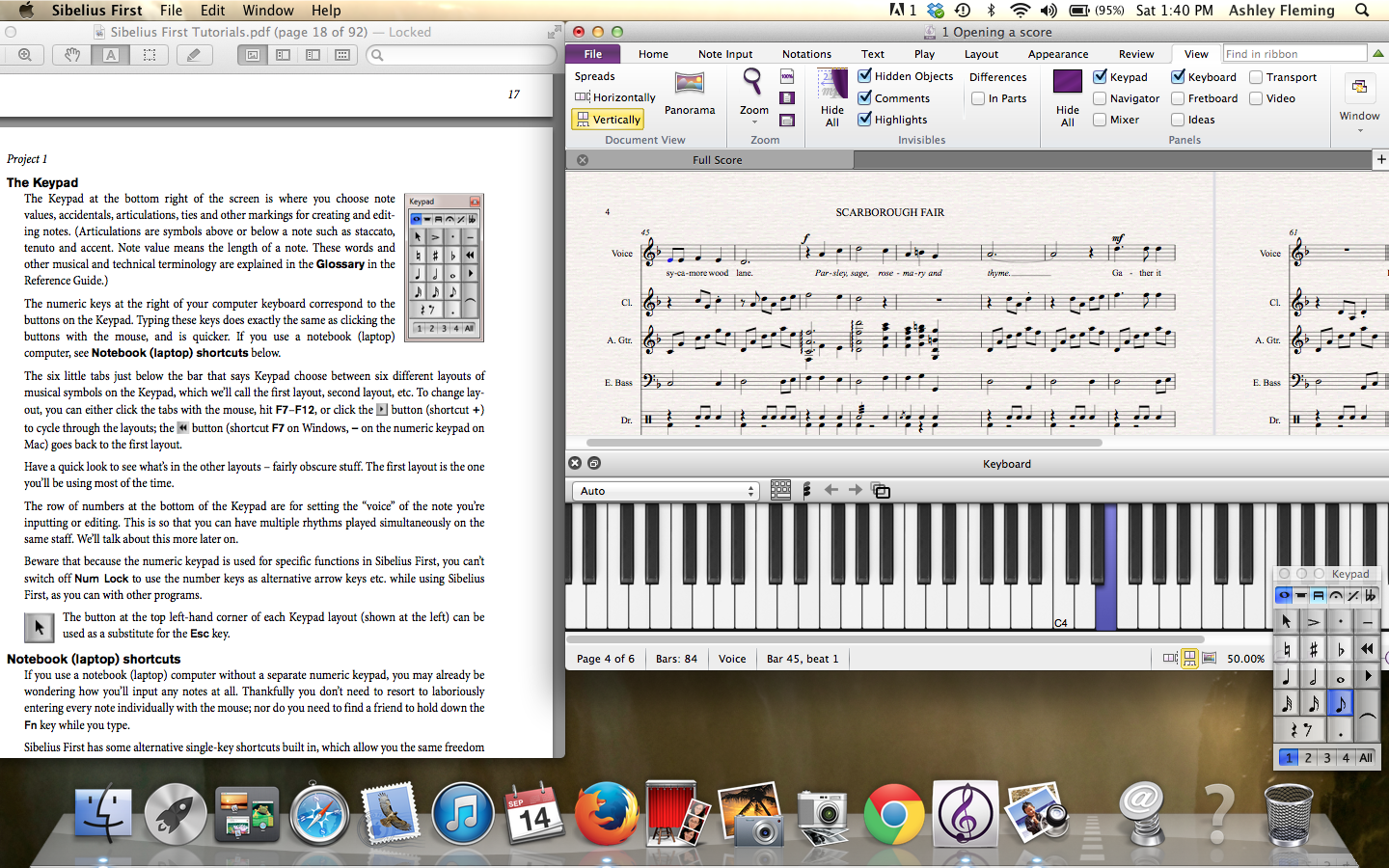
Task: Click the Find in ribbon search field
Action: pyautogui.click(x=1294, y=54)
